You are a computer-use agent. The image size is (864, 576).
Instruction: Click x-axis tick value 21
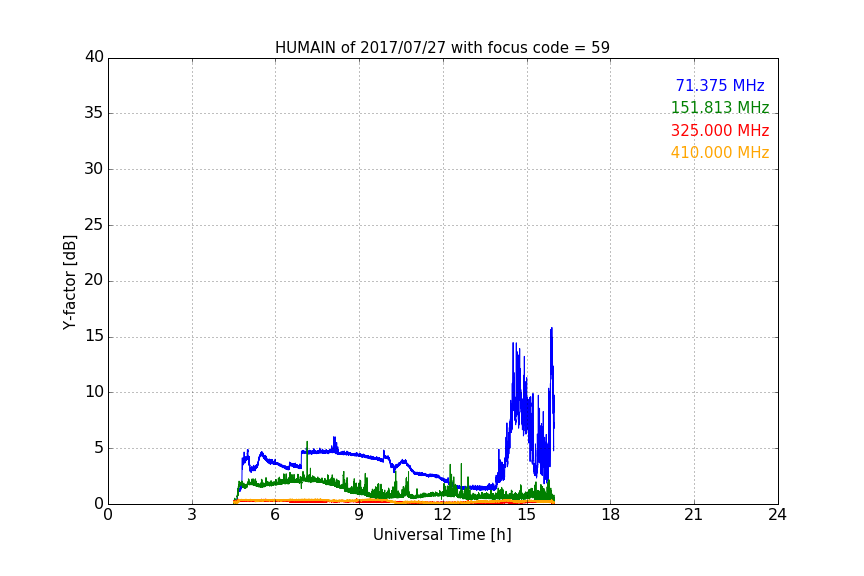coord(694,515)
